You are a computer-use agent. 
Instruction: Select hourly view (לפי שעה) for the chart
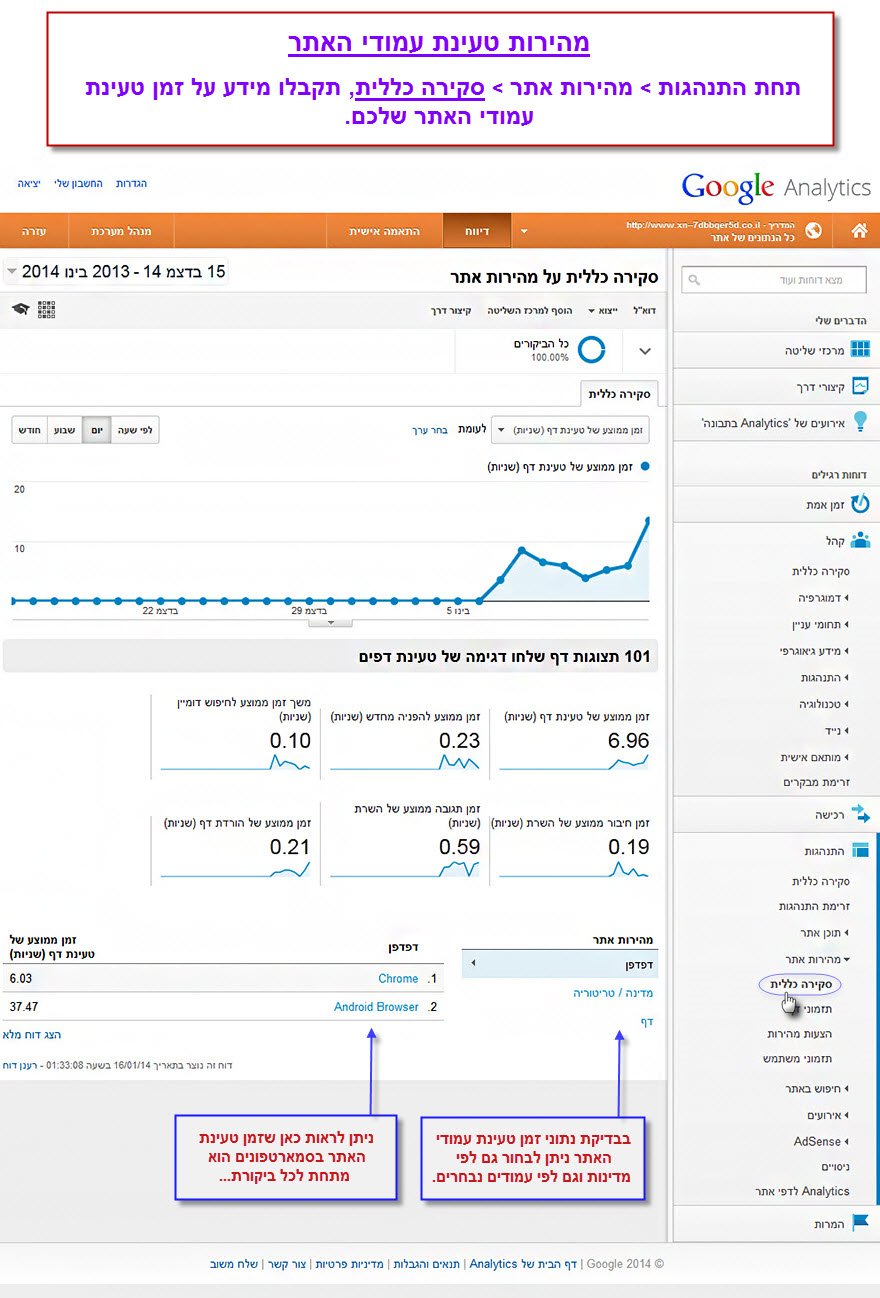click(134, 430)
